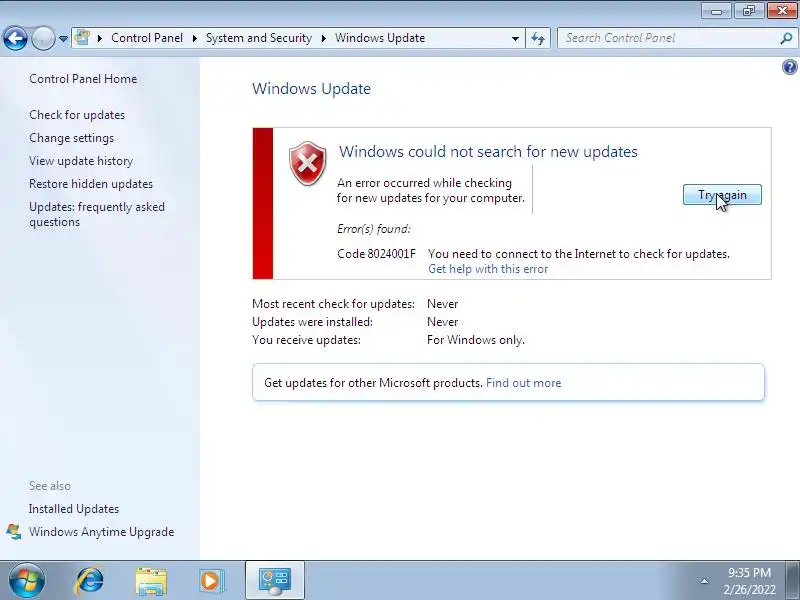Open the address bar history dropdown

(515, 39)
